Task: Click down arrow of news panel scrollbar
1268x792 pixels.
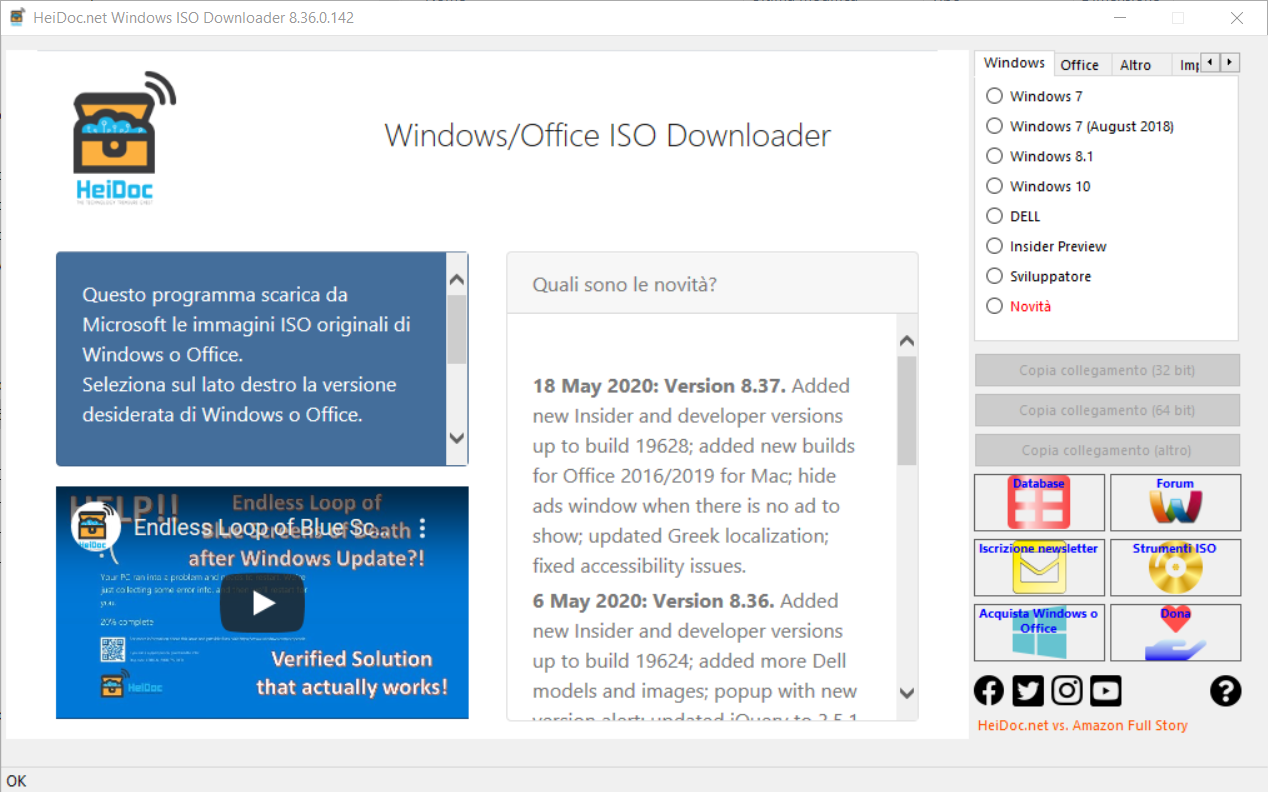Action: 907,692
